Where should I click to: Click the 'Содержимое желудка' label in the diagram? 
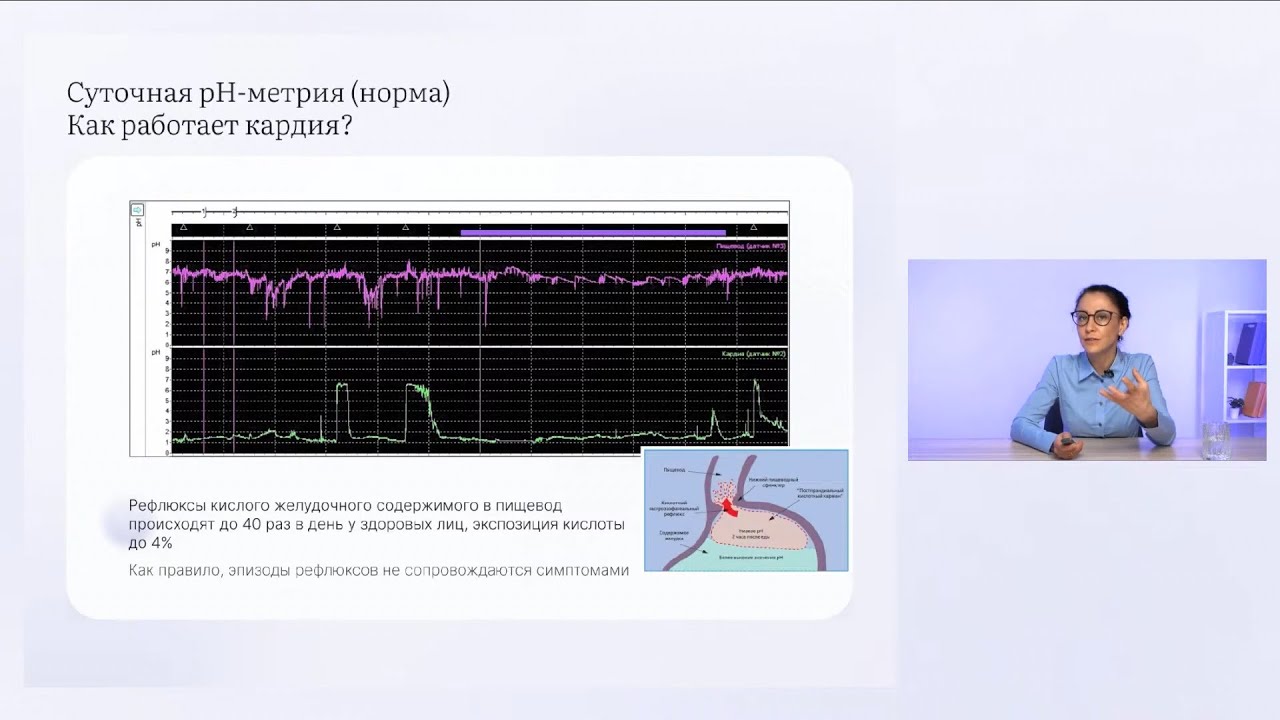click(674, 536)
